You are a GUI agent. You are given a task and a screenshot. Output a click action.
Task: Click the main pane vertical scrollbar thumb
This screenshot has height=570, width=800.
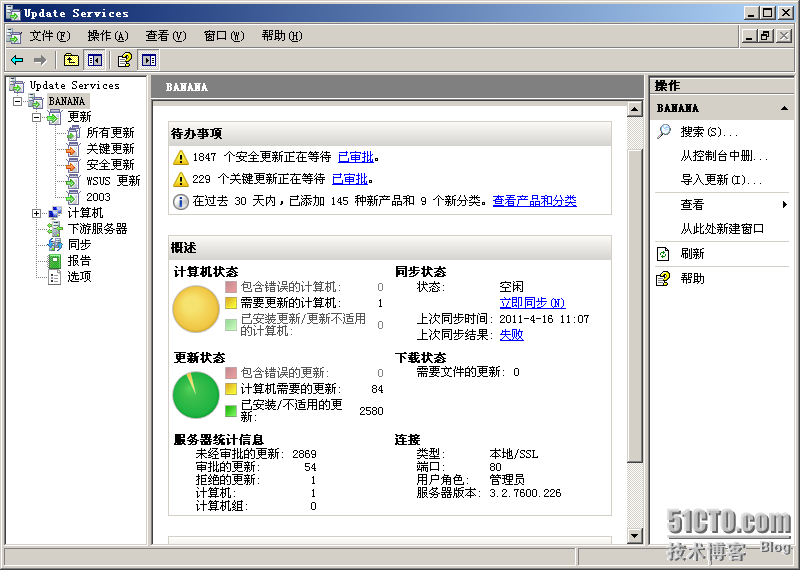(635, 306)
